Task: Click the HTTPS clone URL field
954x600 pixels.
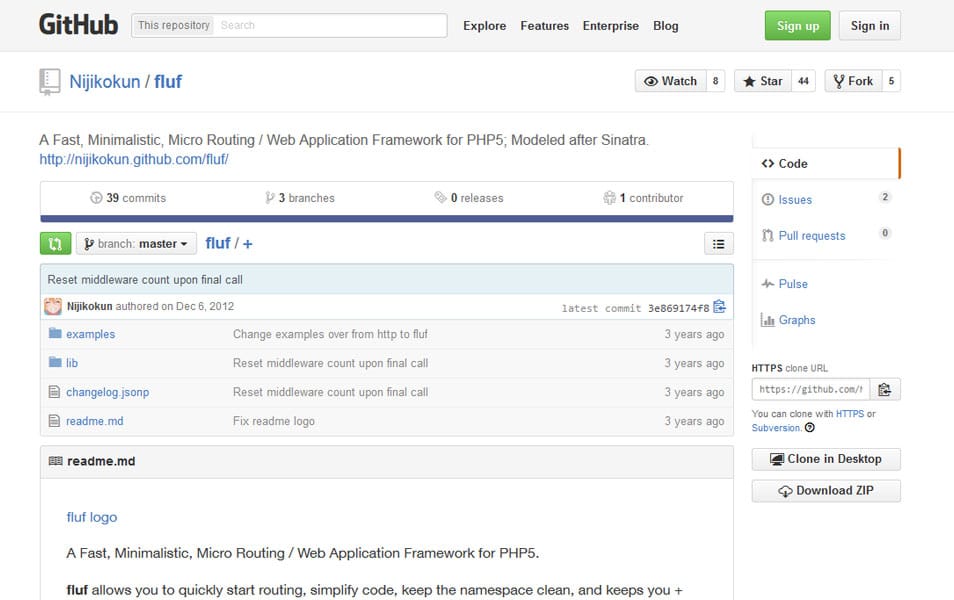Action: [x=810, y=389]
